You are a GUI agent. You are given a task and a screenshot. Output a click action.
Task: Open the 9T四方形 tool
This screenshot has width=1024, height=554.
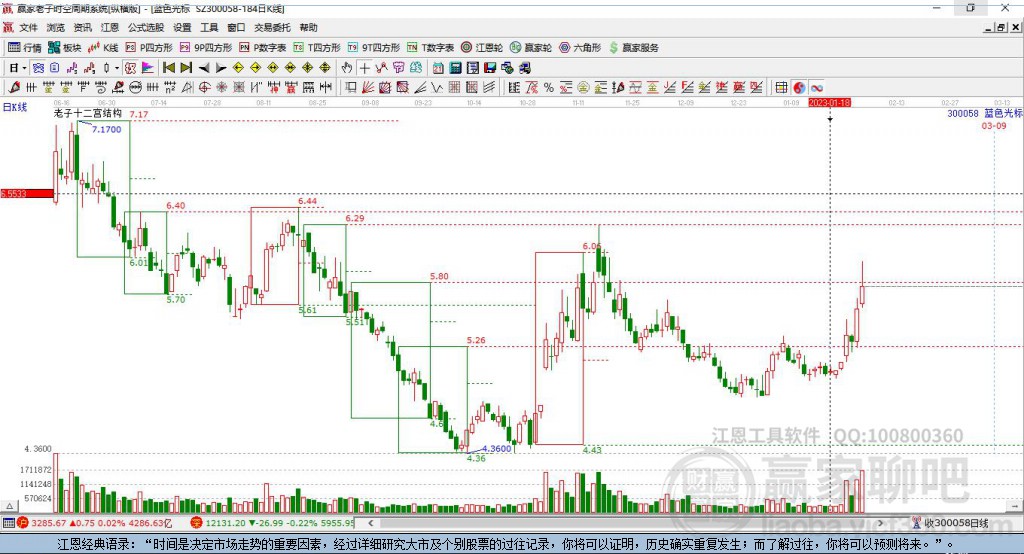(374, 48)
